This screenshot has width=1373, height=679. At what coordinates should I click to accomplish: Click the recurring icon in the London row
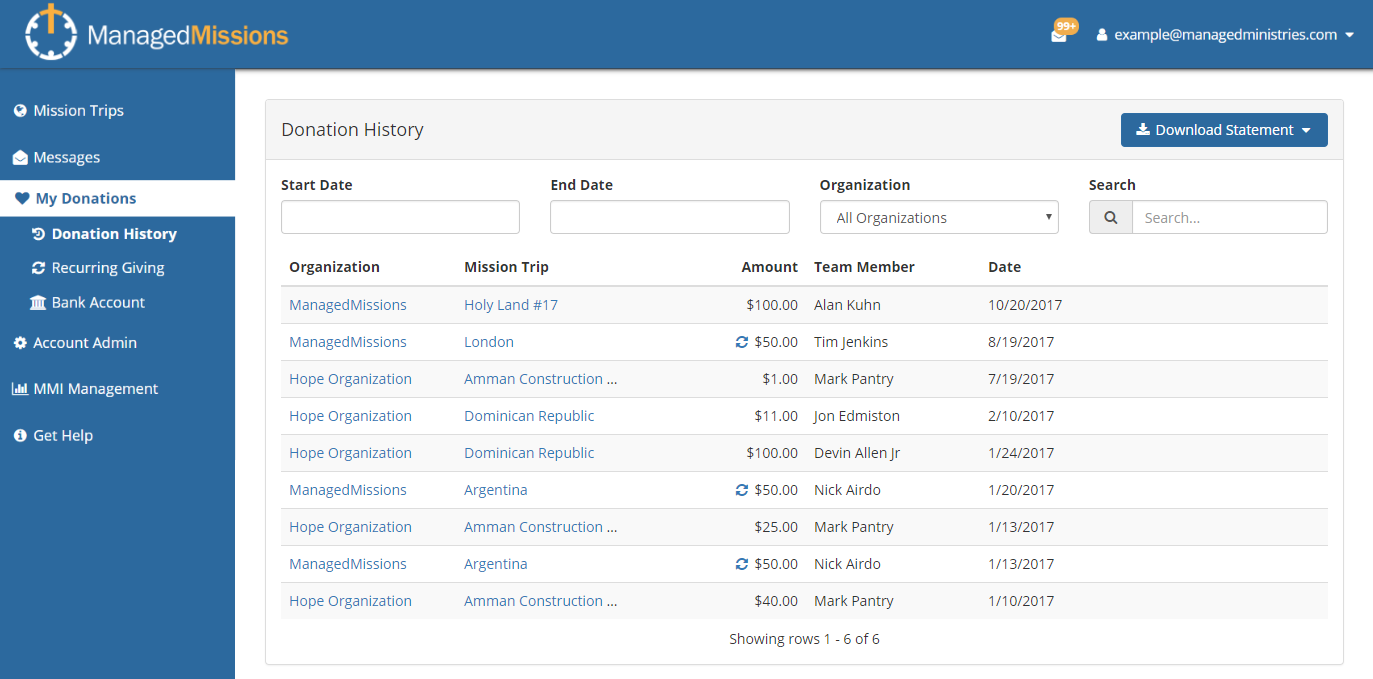(x=741, y=342)
